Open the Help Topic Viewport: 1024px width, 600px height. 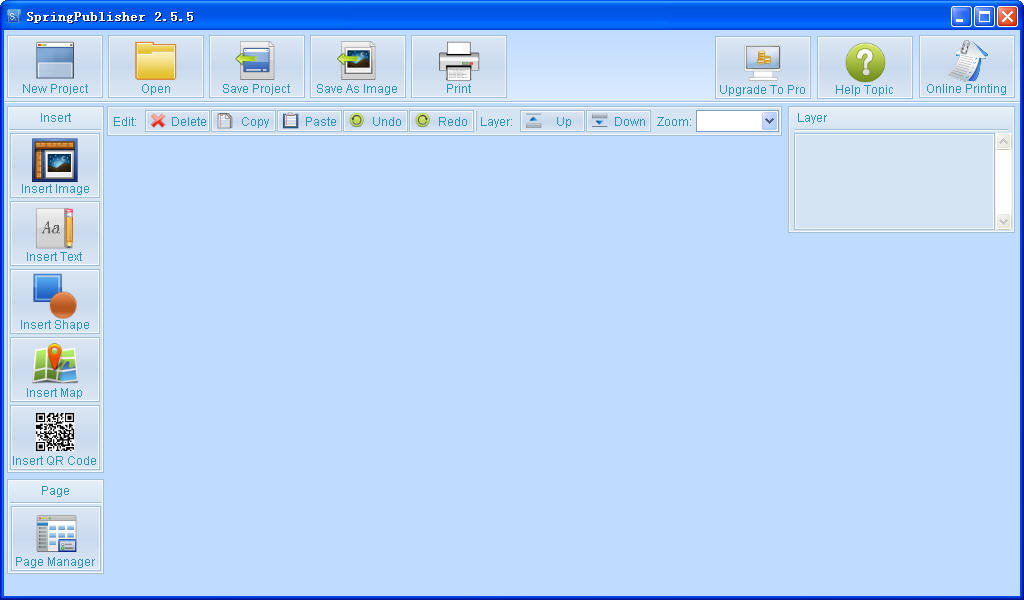click(x=865, y=67)
